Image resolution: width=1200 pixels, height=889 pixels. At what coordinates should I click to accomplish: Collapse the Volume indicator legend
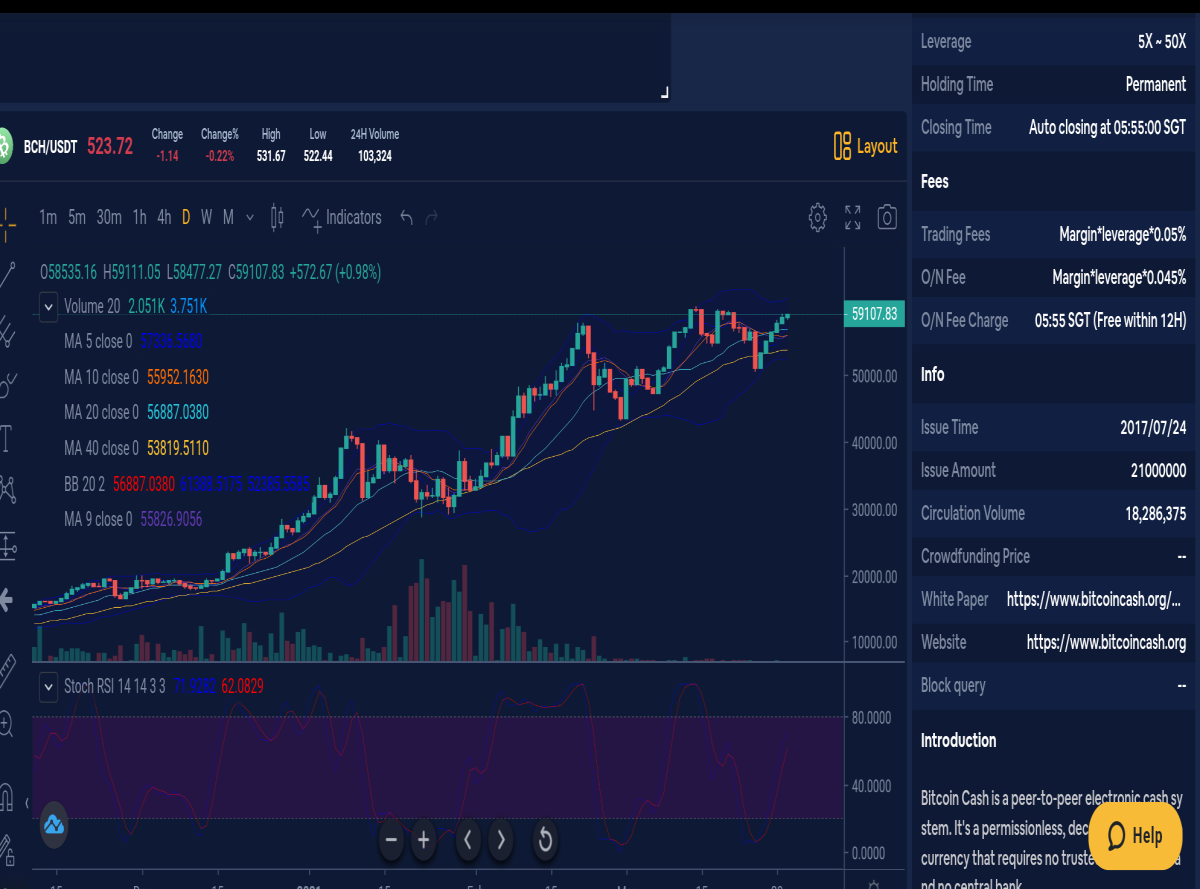[47, 306]
